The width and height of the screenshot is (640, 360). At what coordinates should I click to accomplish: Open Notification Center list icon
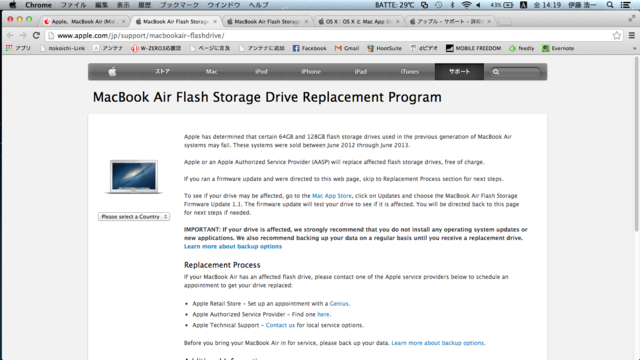click(625, 5)
